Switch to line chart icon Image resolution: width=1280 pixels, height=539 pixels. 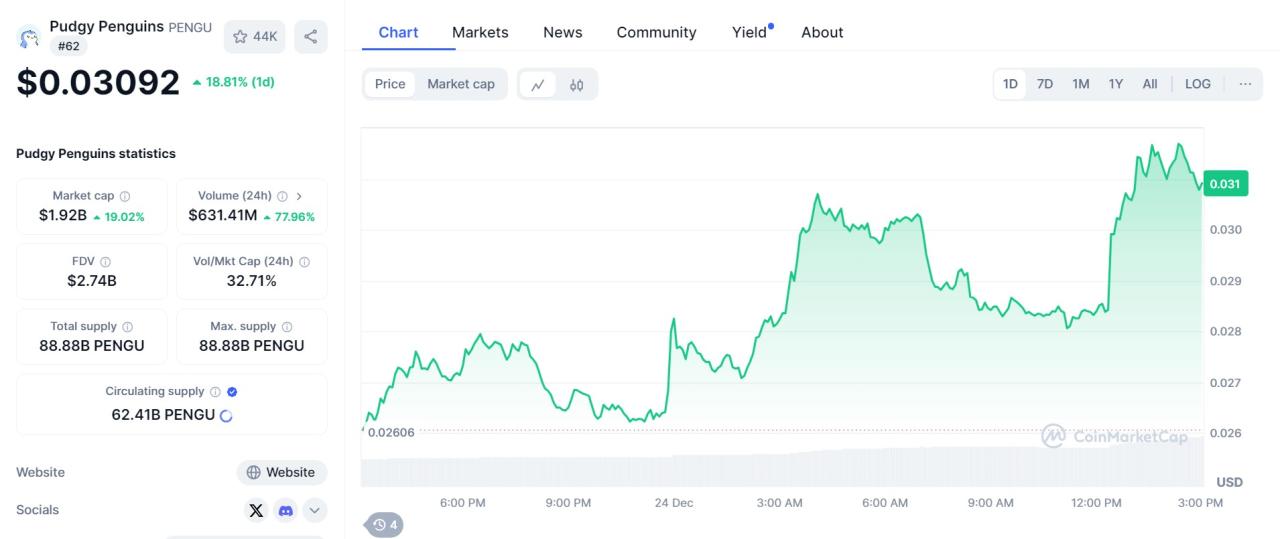pos(537,85)
